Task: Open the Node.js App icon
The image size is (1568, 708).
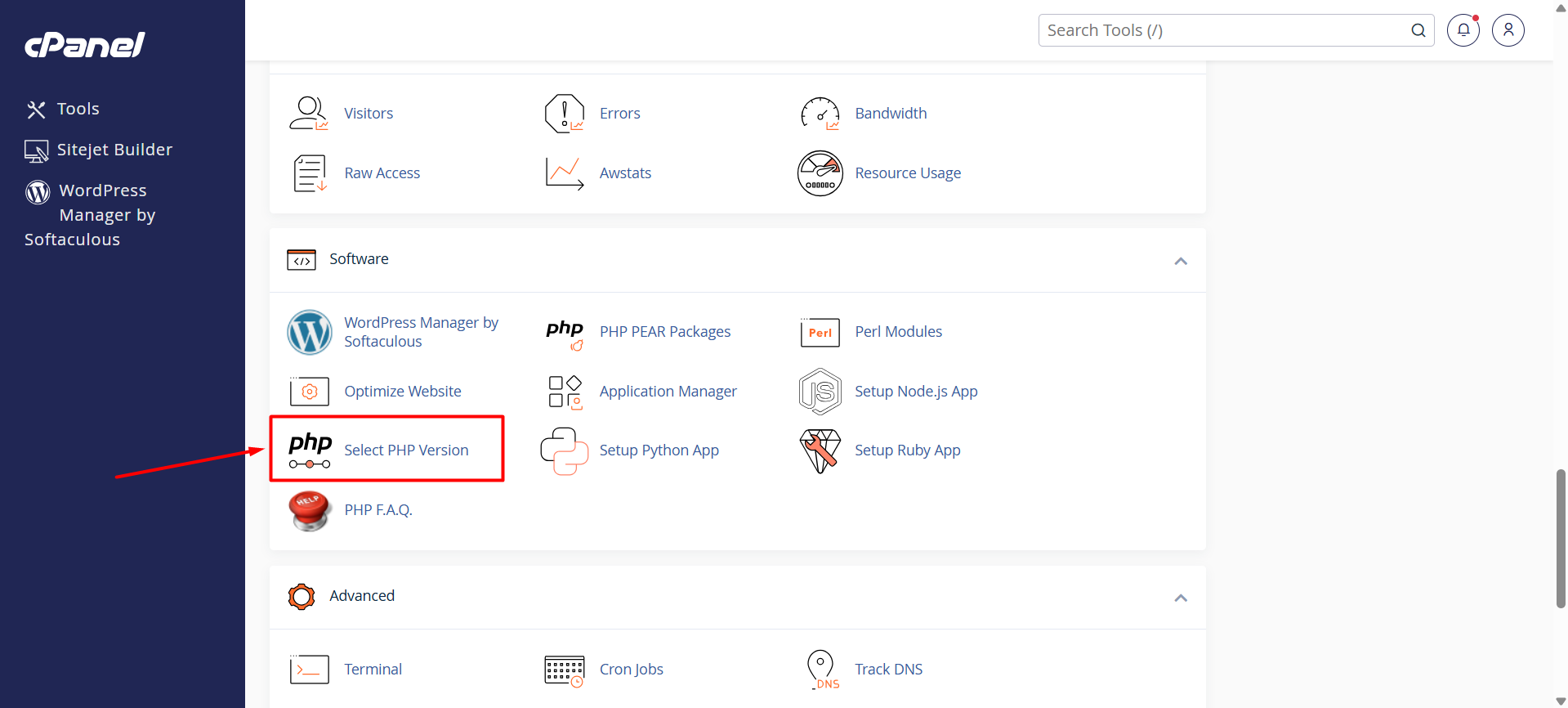Action: (820, 392)
